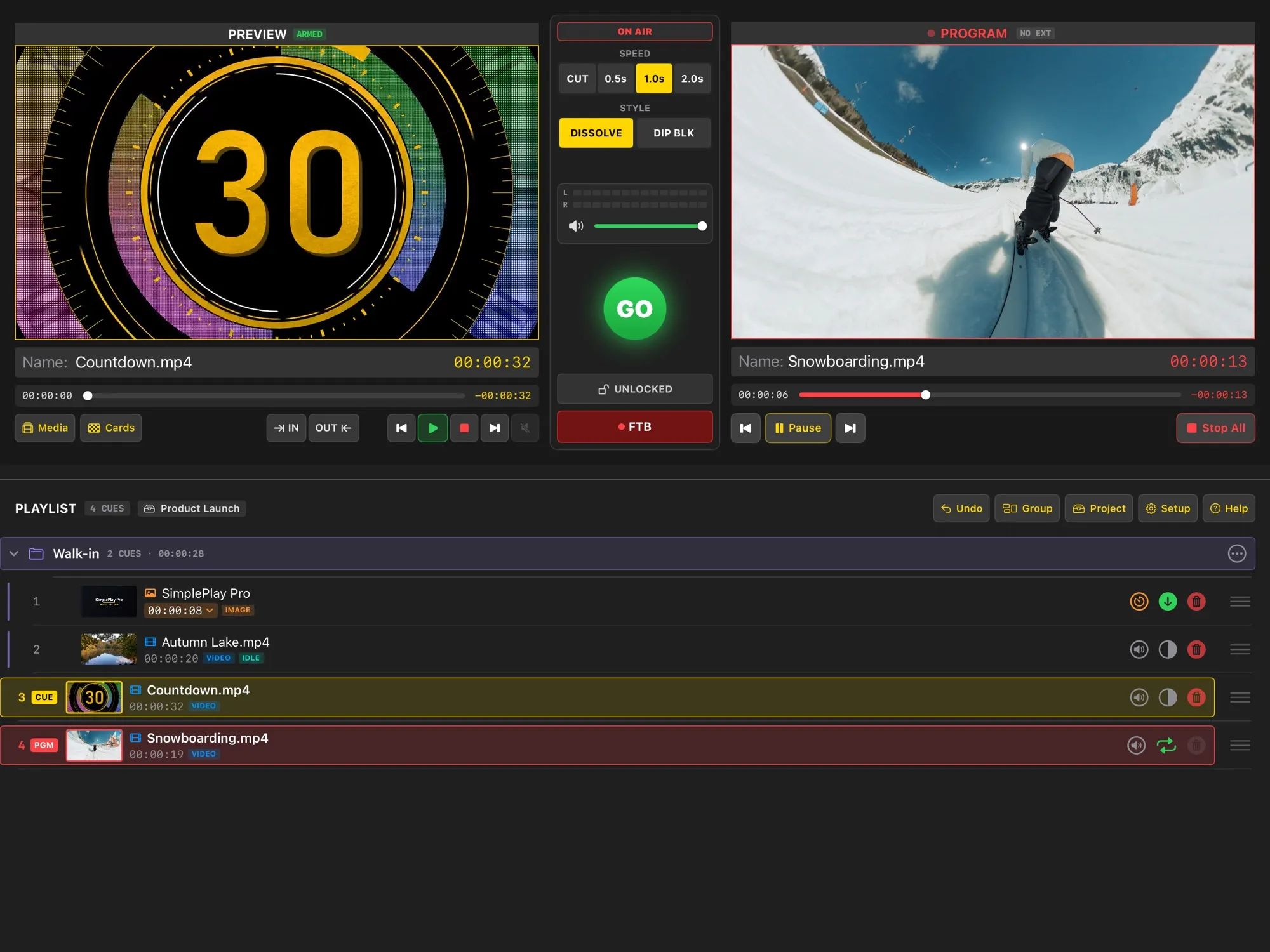Click the Stop All button
This screenshot has width=1270, height=952.
click(1215, 428)
